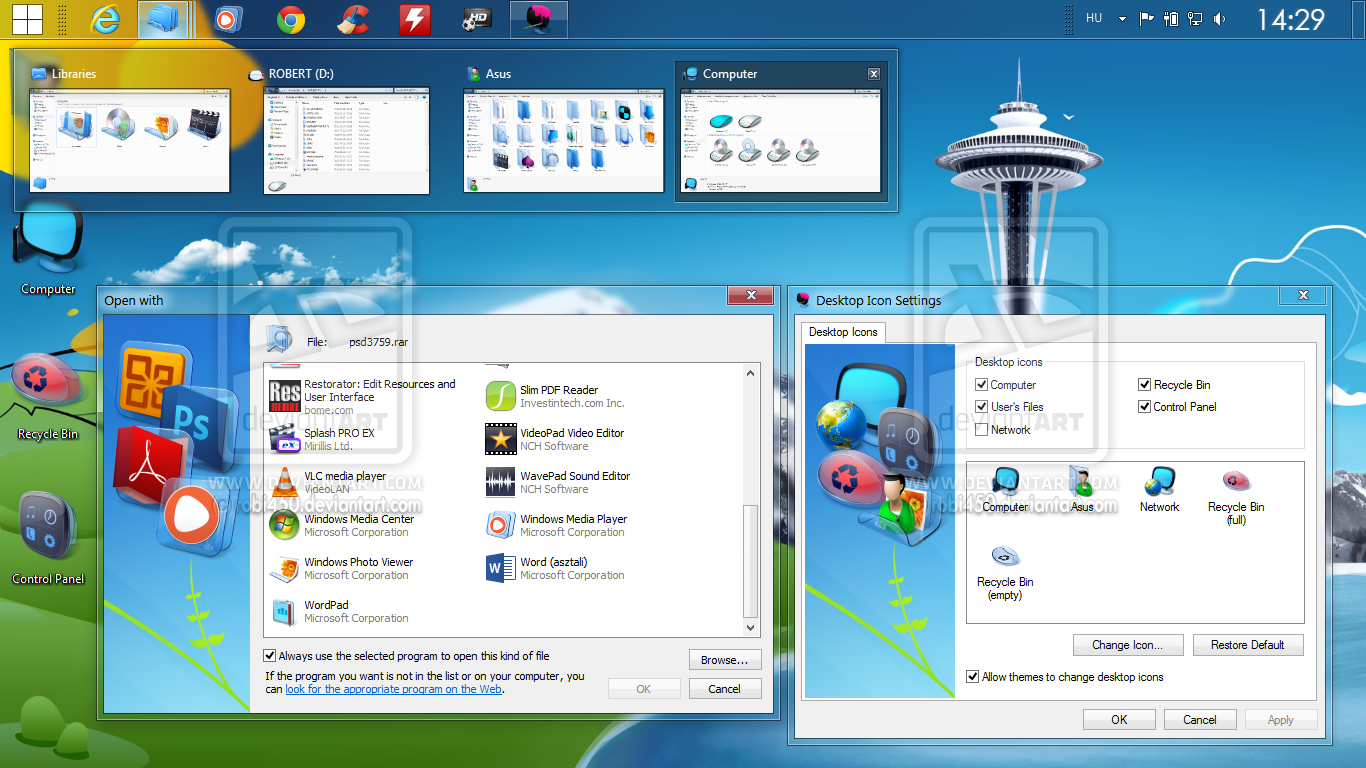Choose WordPad in the program list

coord(340,611)
